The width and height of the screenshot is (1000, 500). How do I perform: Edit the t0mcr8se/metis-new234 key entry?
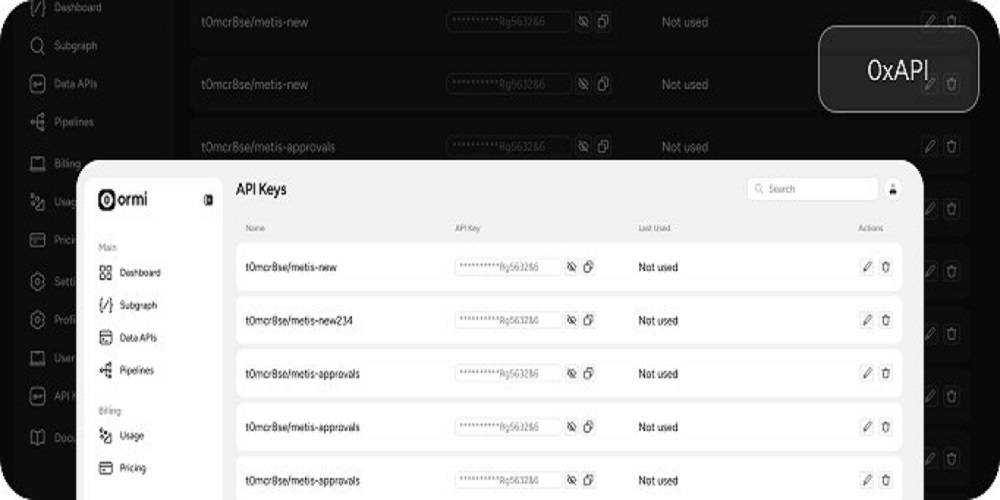tap(867, 320)
